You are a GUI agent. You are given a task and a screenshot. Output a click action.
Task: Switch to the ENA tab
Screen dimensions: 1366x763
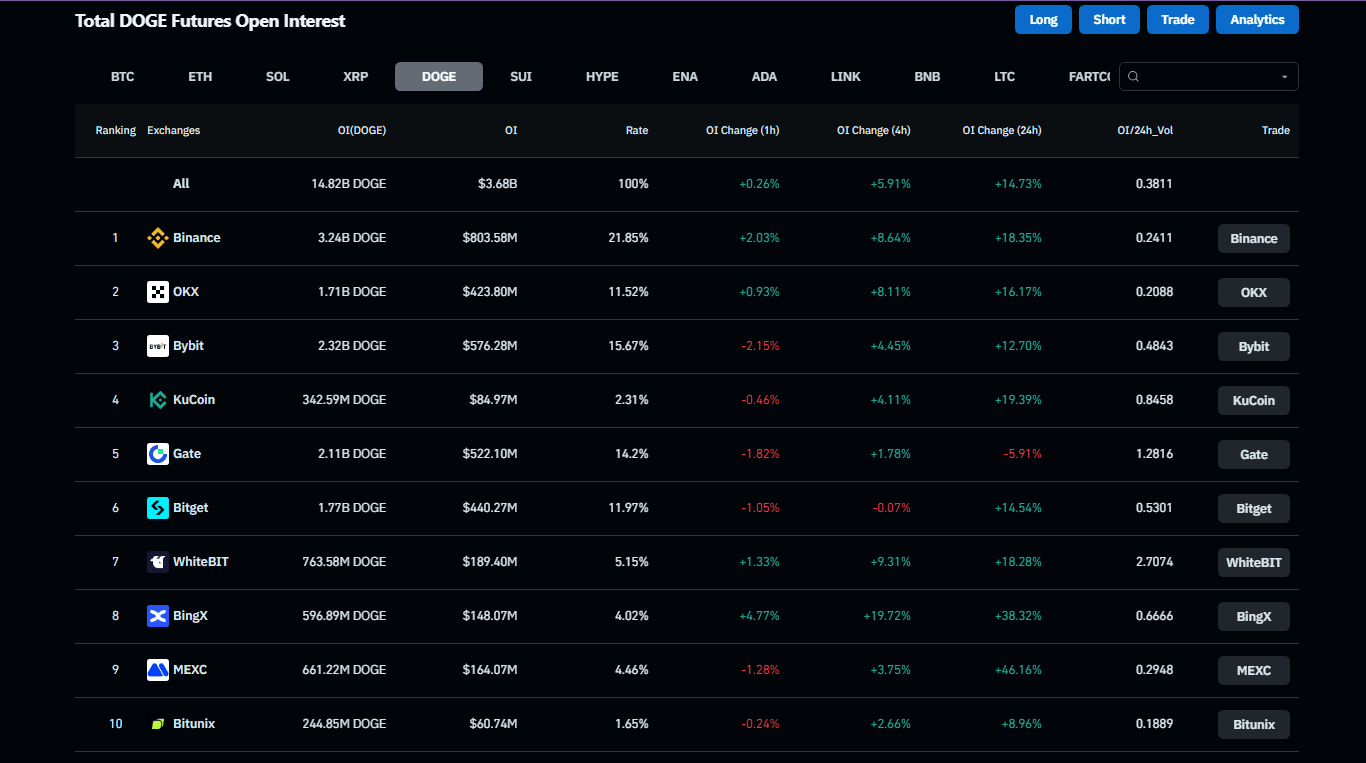(x=685, y=77)
